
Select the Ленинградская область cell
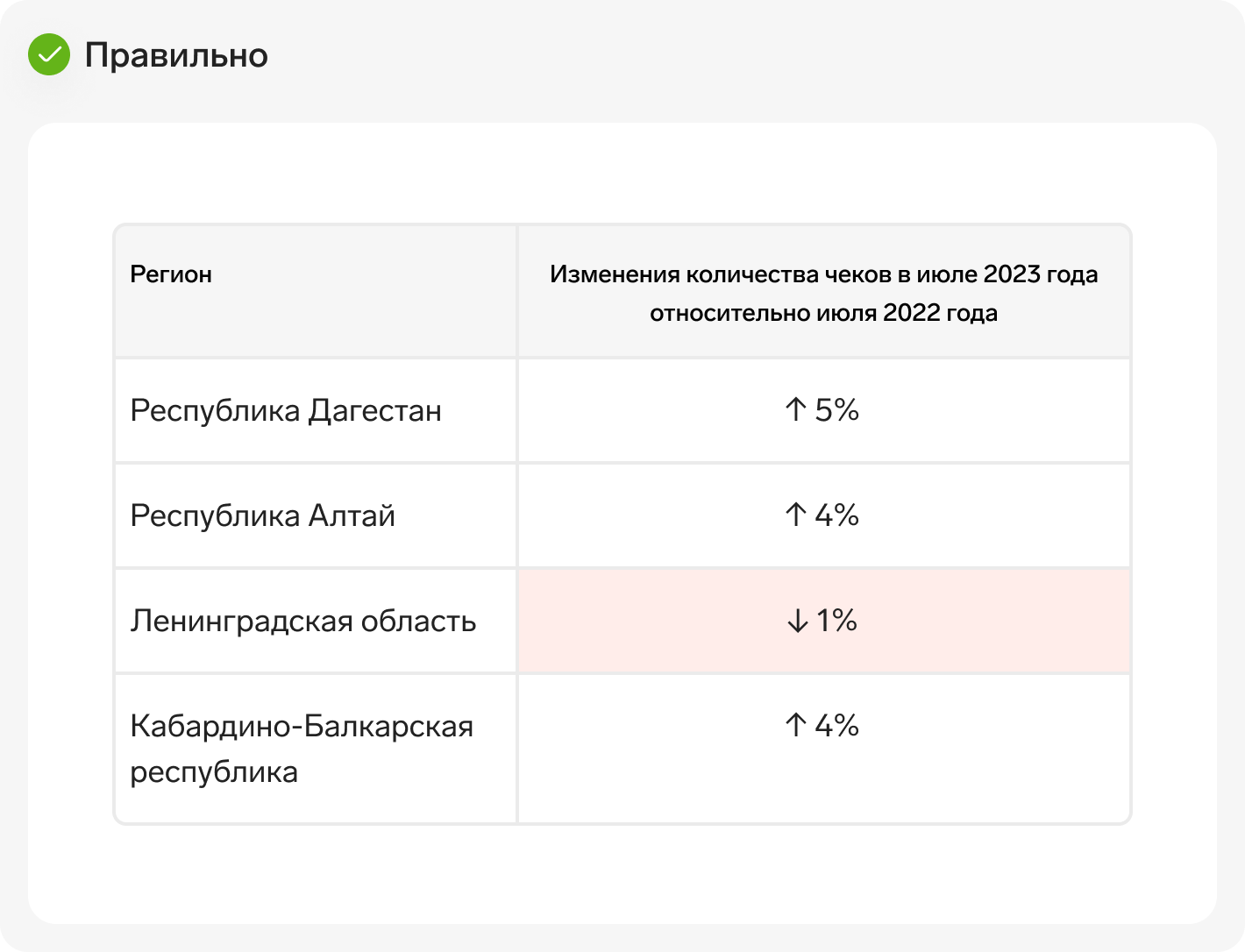pos(316,621)
